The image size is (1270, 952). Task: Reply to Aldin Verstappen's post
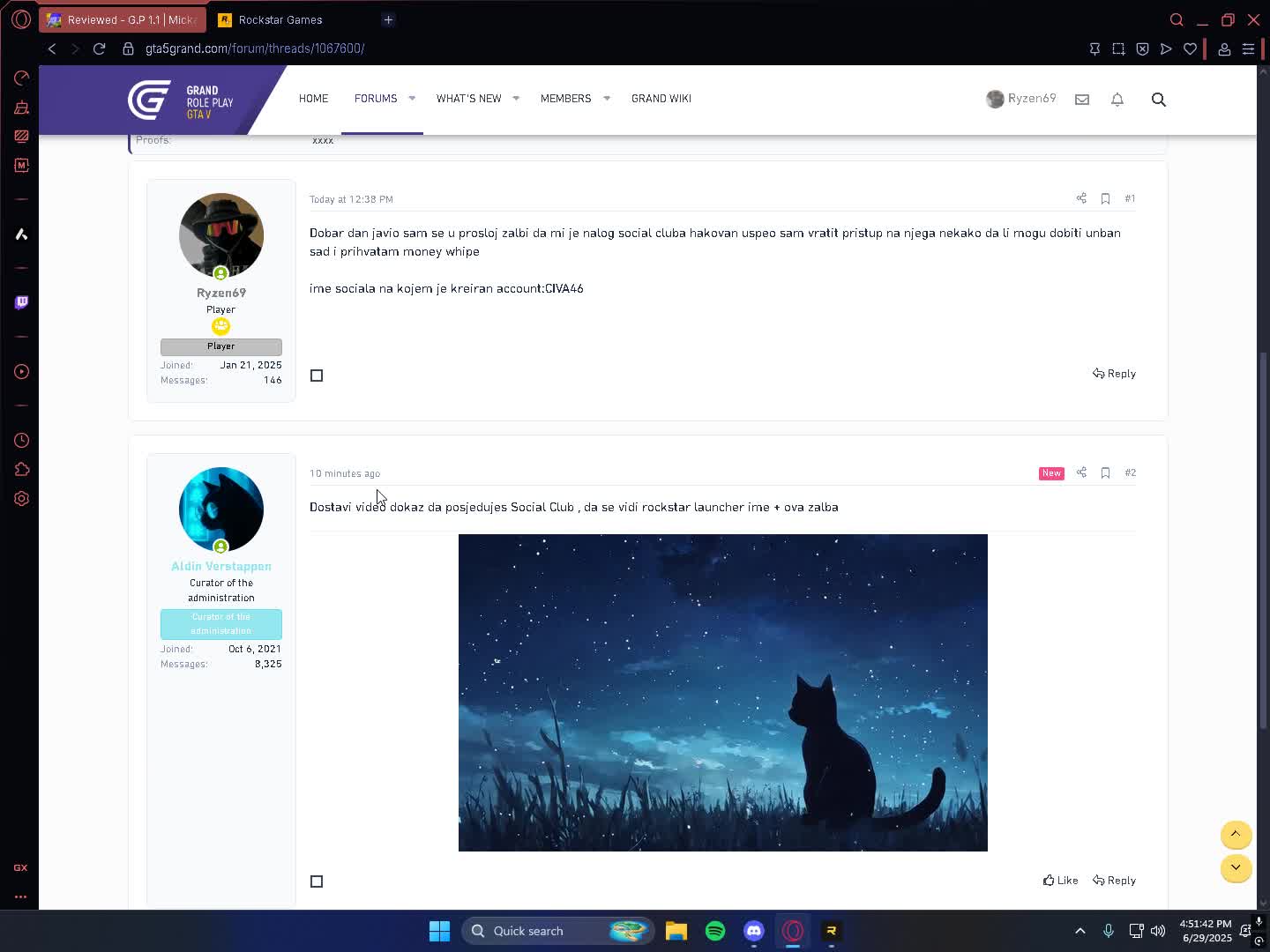[x=1114, y=880]
